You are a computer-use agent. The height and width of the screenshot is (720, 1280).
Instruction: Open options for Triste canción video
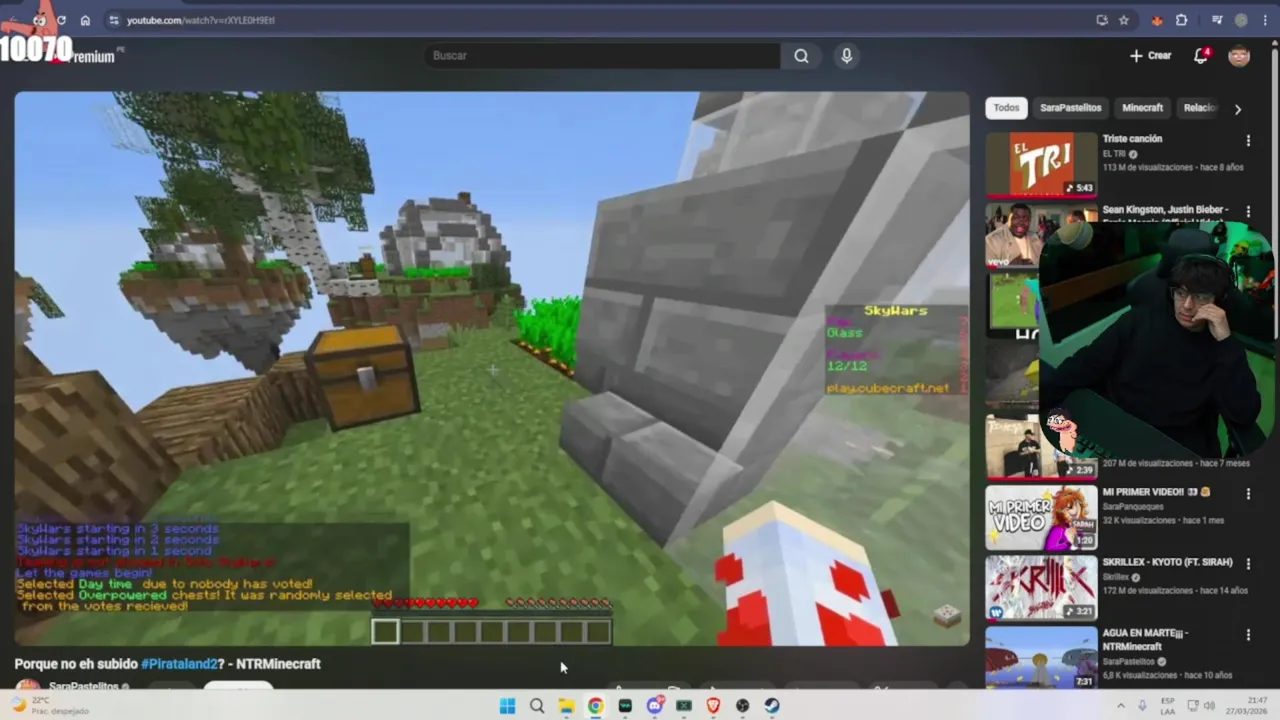point(1248,141)
